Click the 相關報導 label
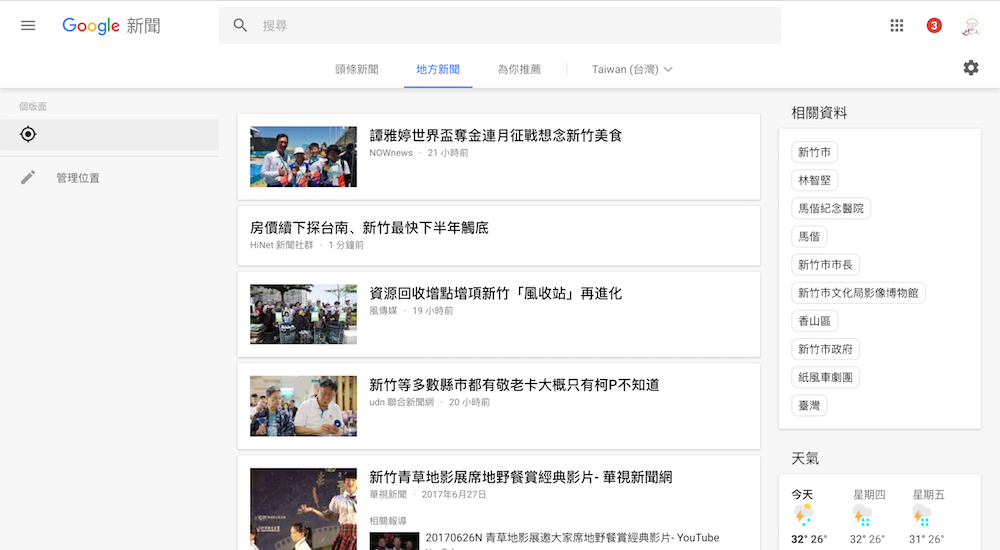 tap(388, 521)
